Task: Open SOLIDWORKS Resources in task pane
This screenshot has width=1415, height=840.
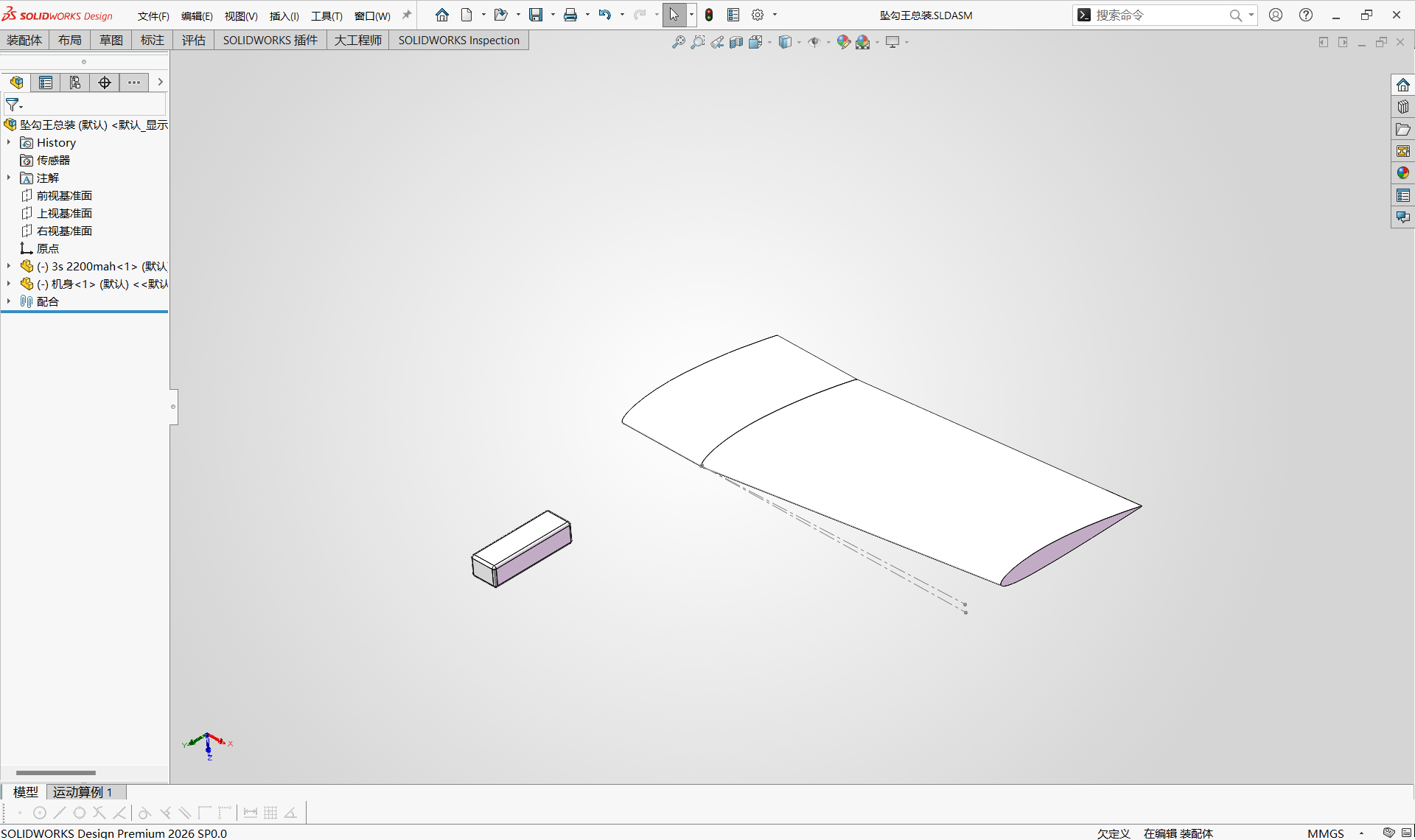Action: coord(1403,85)
